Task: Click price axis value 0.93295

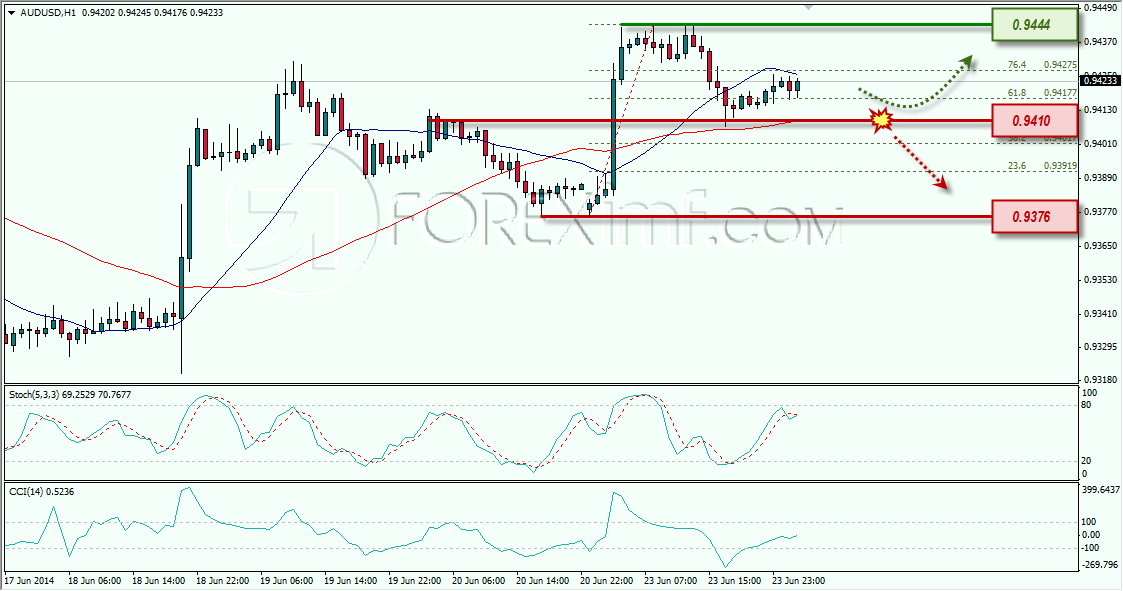Action: click(x=1099, y=347)
